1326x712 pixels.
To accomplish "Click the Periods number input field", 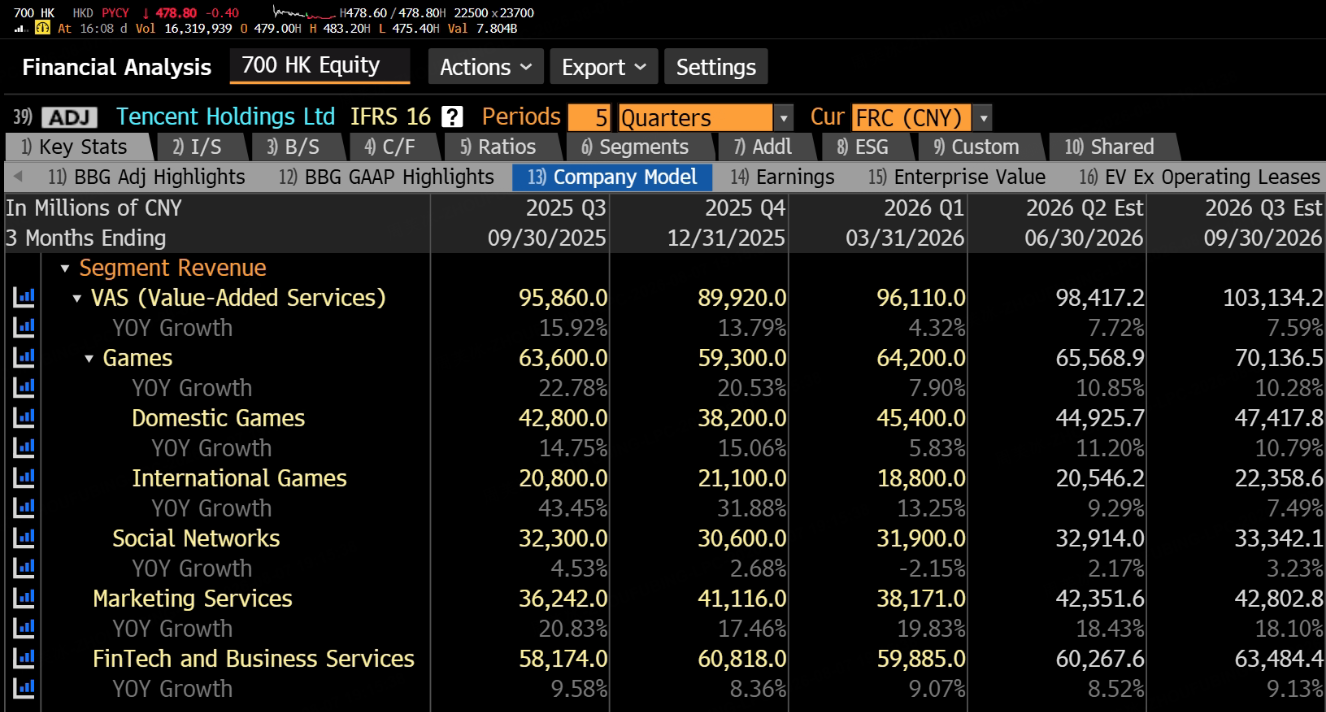I will point(591,117).
